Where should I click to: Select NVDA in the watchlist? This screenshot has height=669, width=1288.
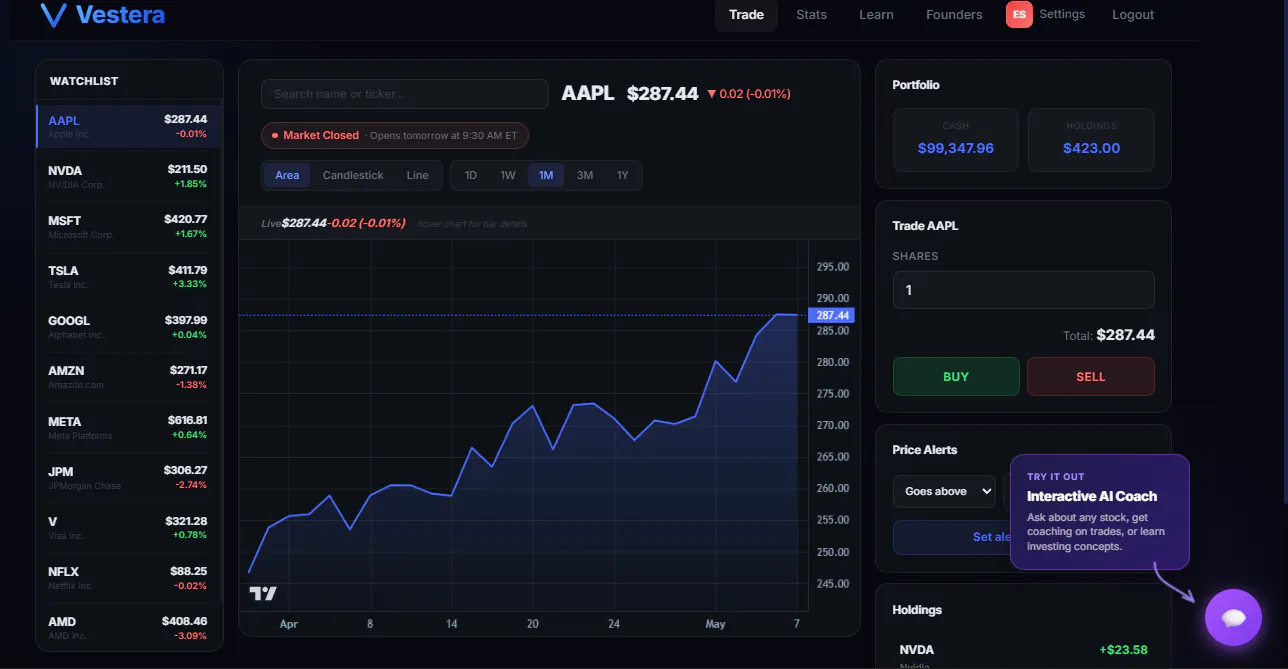click(128, 177)
